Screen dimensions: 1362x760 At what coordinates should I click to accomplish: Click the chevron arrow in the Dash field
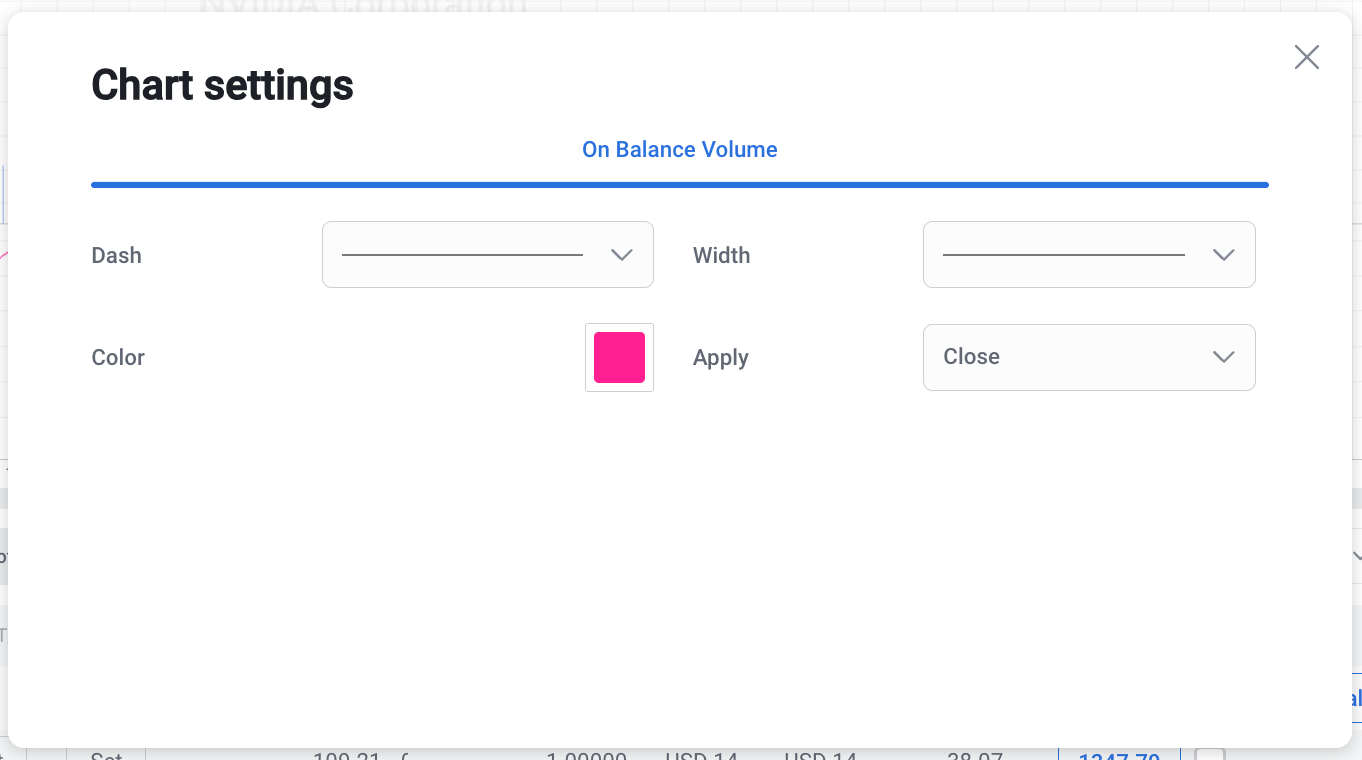click(x=621, y=255)
